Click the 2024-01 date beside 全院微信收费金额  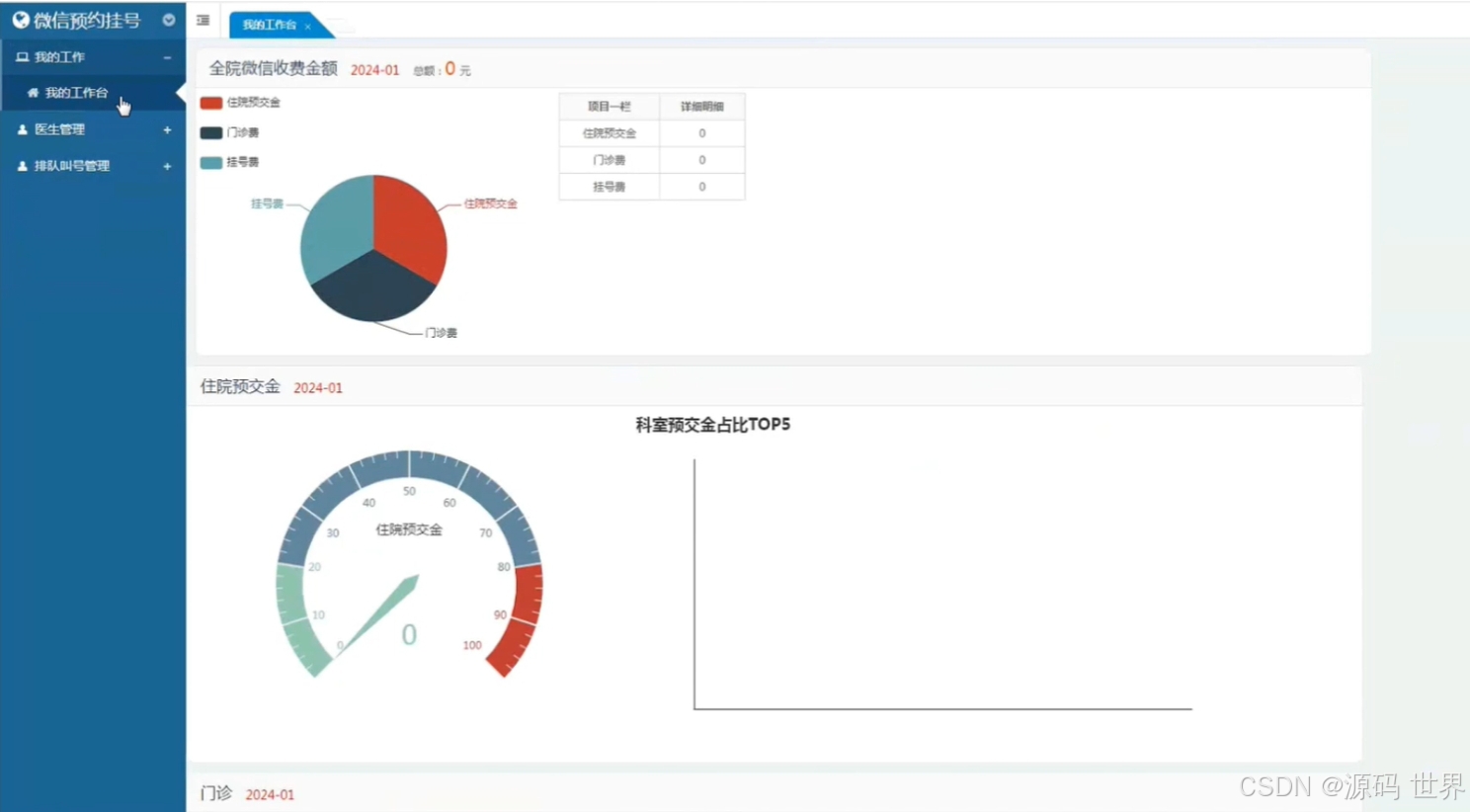[x=374, y=70]
